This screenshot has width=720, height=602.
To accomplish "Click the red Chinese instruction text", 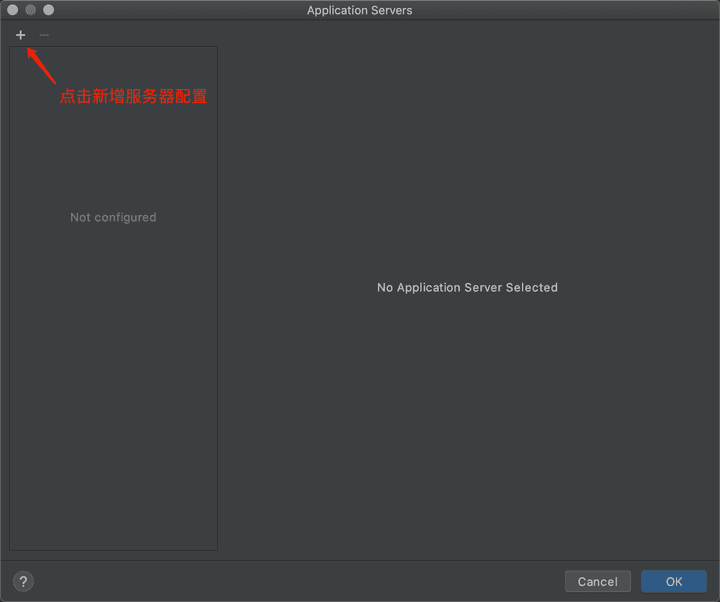I will tap(133, 97).
